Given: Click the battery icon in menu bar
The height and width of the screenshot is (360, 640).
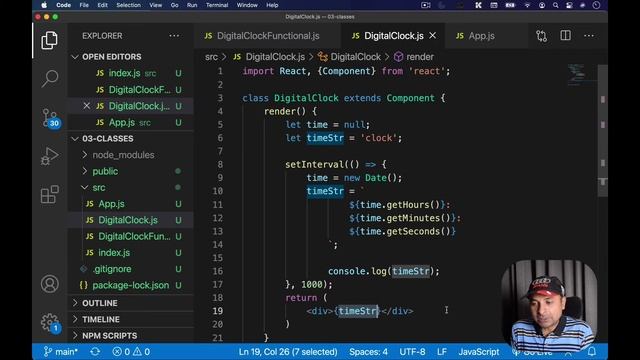Looking at the screenshot, I should point(510,5).
